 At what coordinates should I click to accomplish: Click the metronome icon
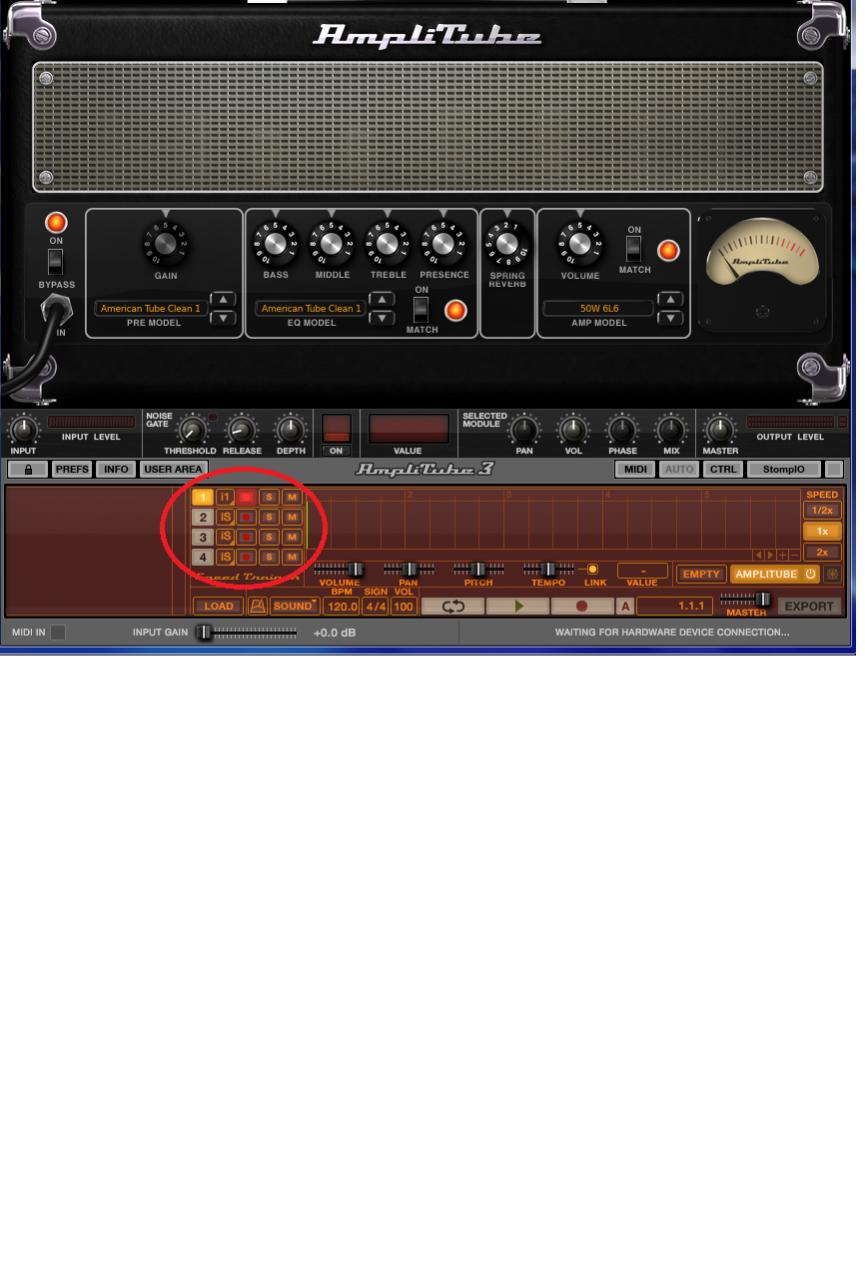tap(258, 606)
